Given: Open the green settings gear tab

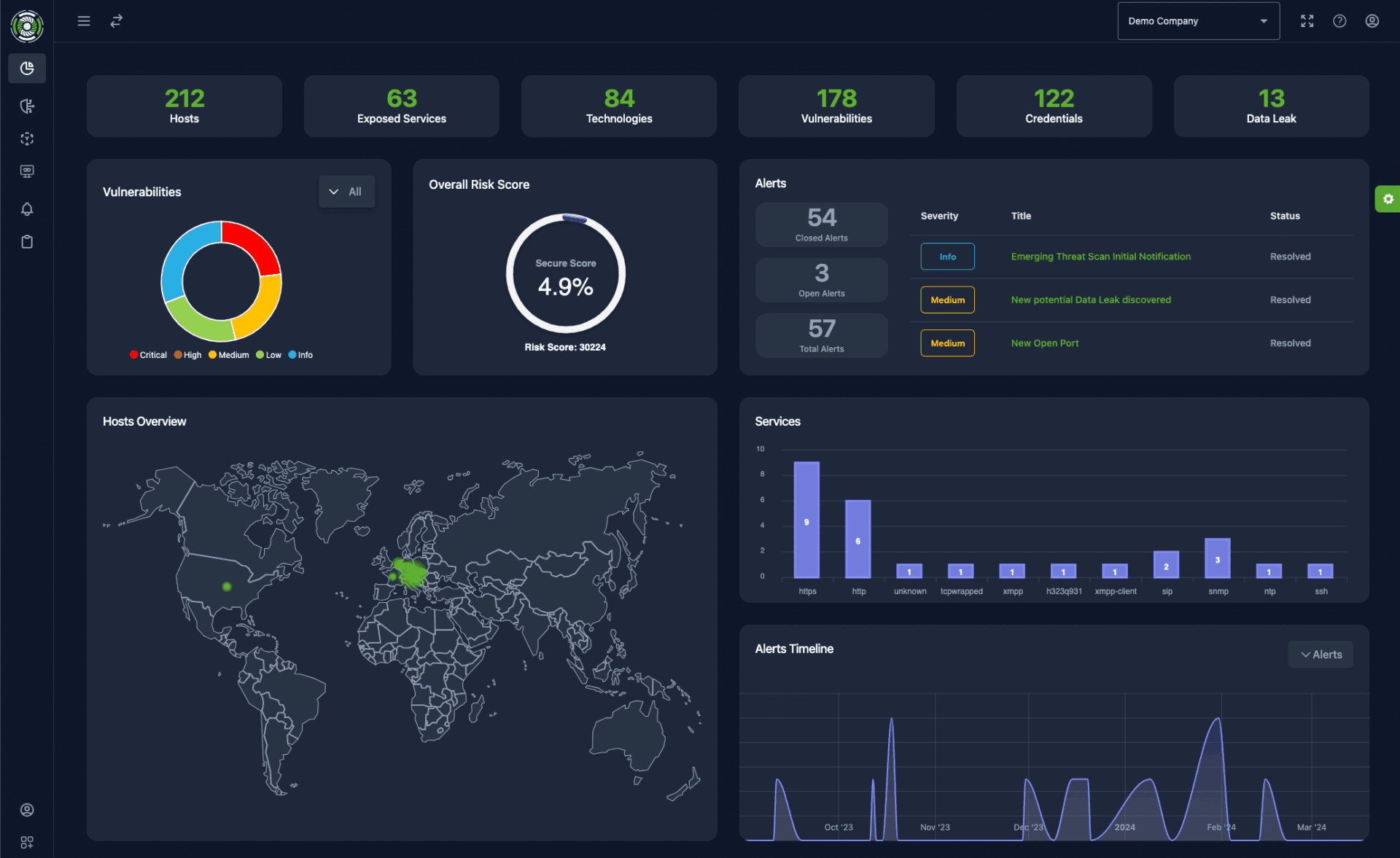Looking at the screenshot, I should coord(1388,199).
